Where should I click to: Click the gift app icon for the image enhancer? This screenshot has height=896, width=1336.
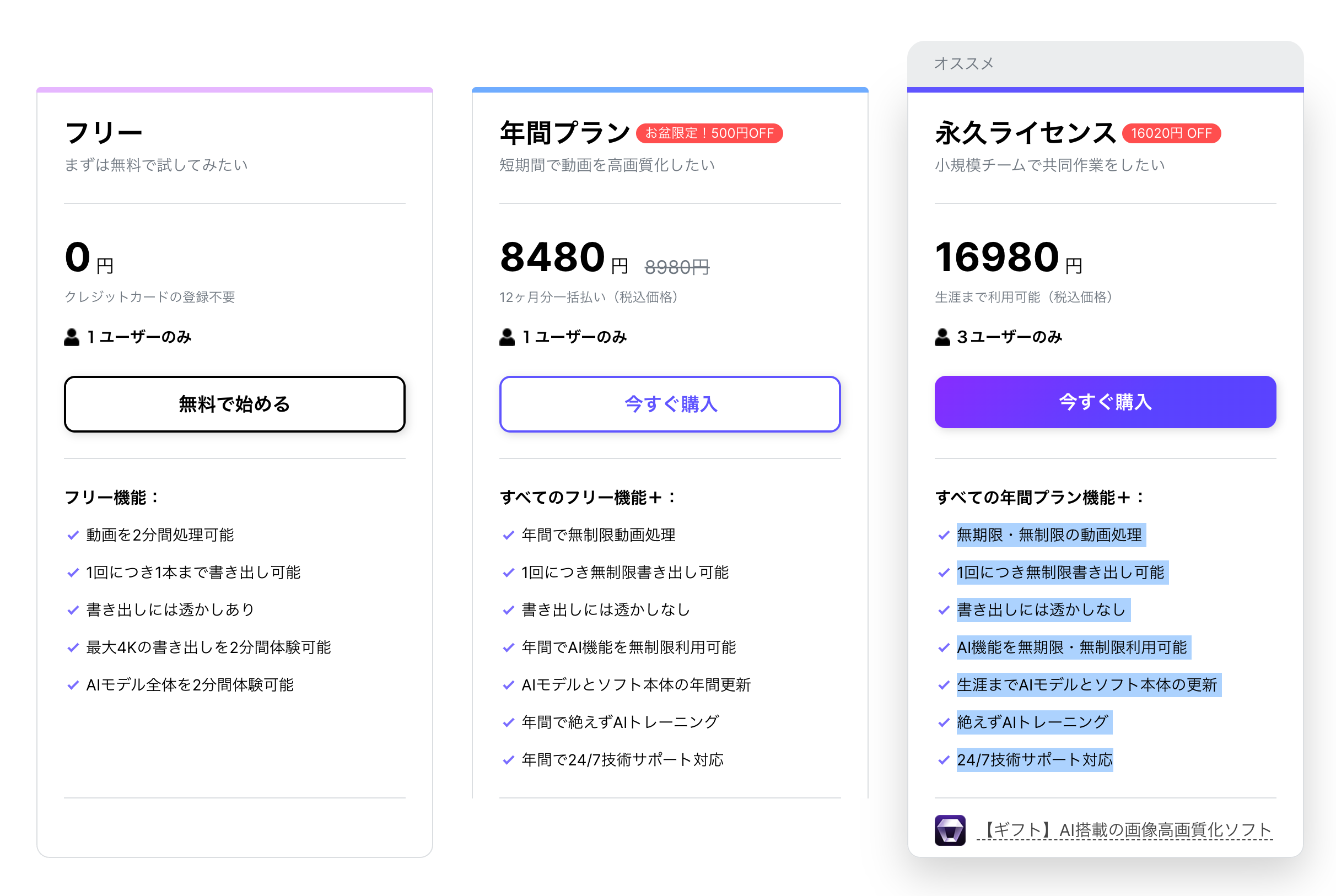[x=950, y=830]
